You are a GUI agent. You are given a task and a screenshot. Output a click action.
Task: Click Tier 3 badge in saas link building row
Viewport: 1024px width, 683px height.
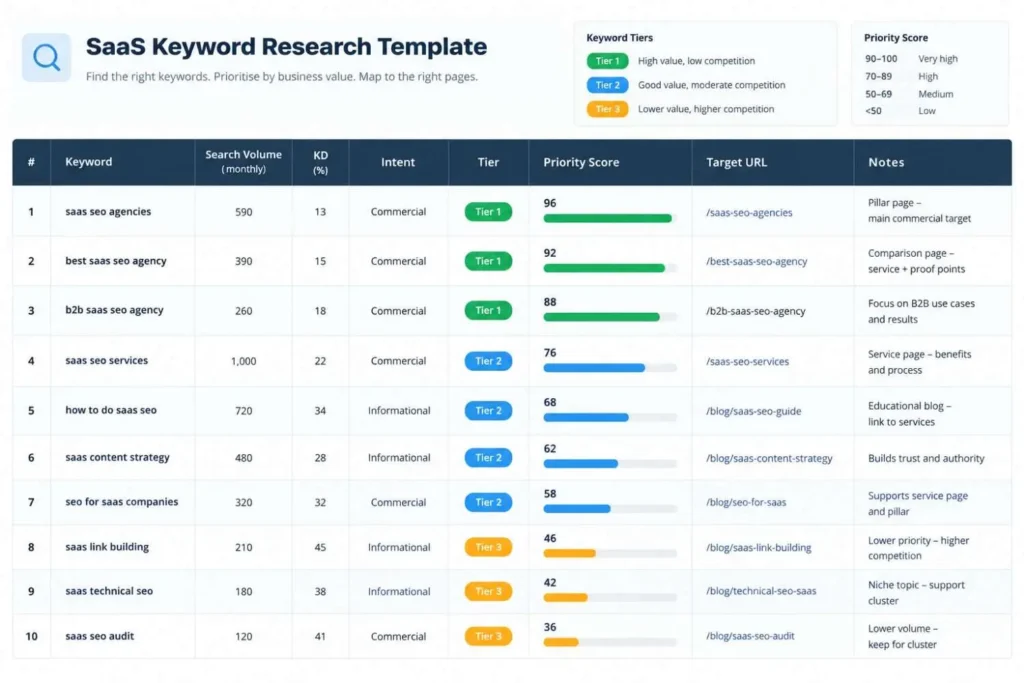click(488, 547)
